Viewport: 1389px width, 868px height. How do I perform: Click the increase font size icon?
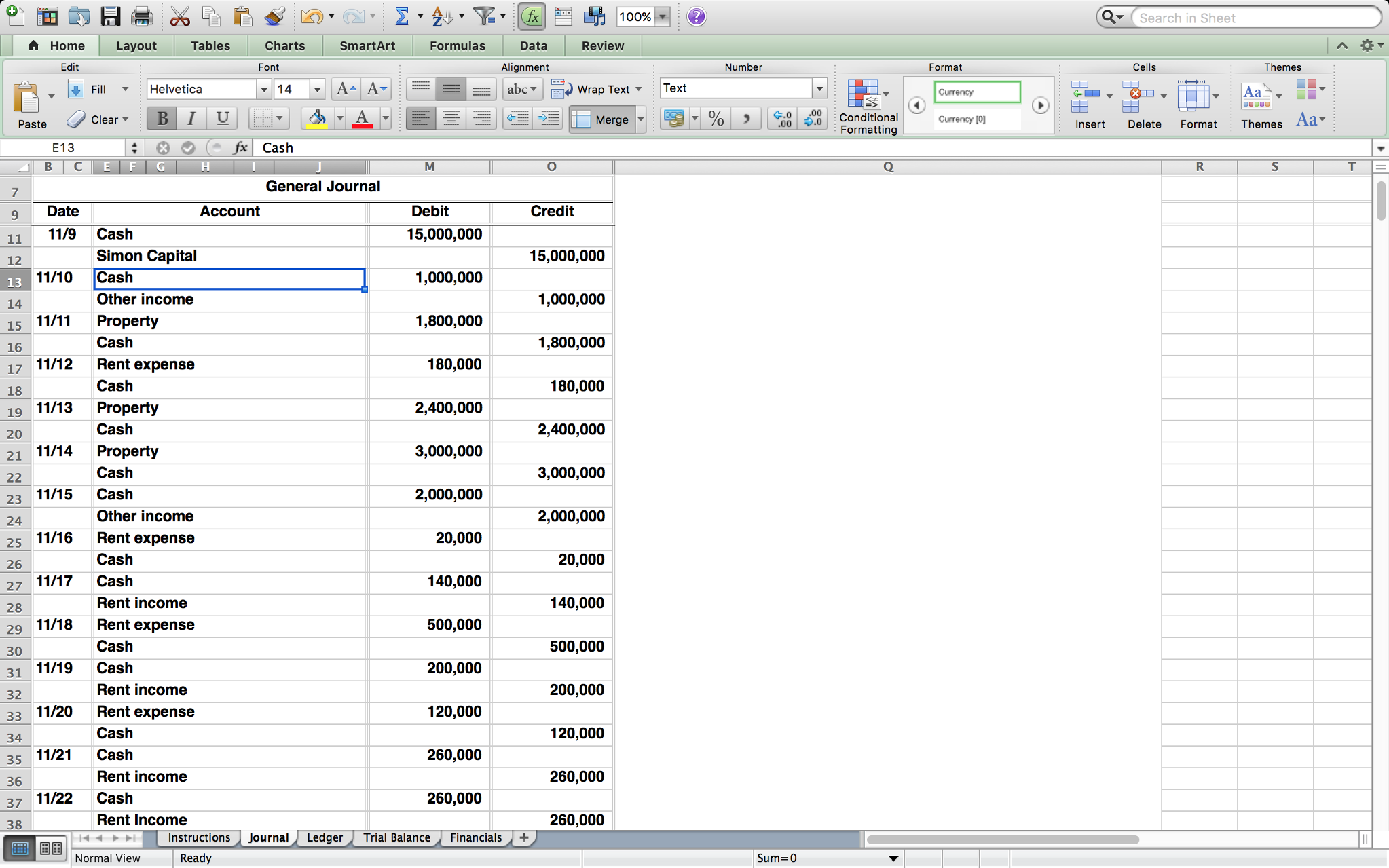pyautogui.click(x=346, y=89)
